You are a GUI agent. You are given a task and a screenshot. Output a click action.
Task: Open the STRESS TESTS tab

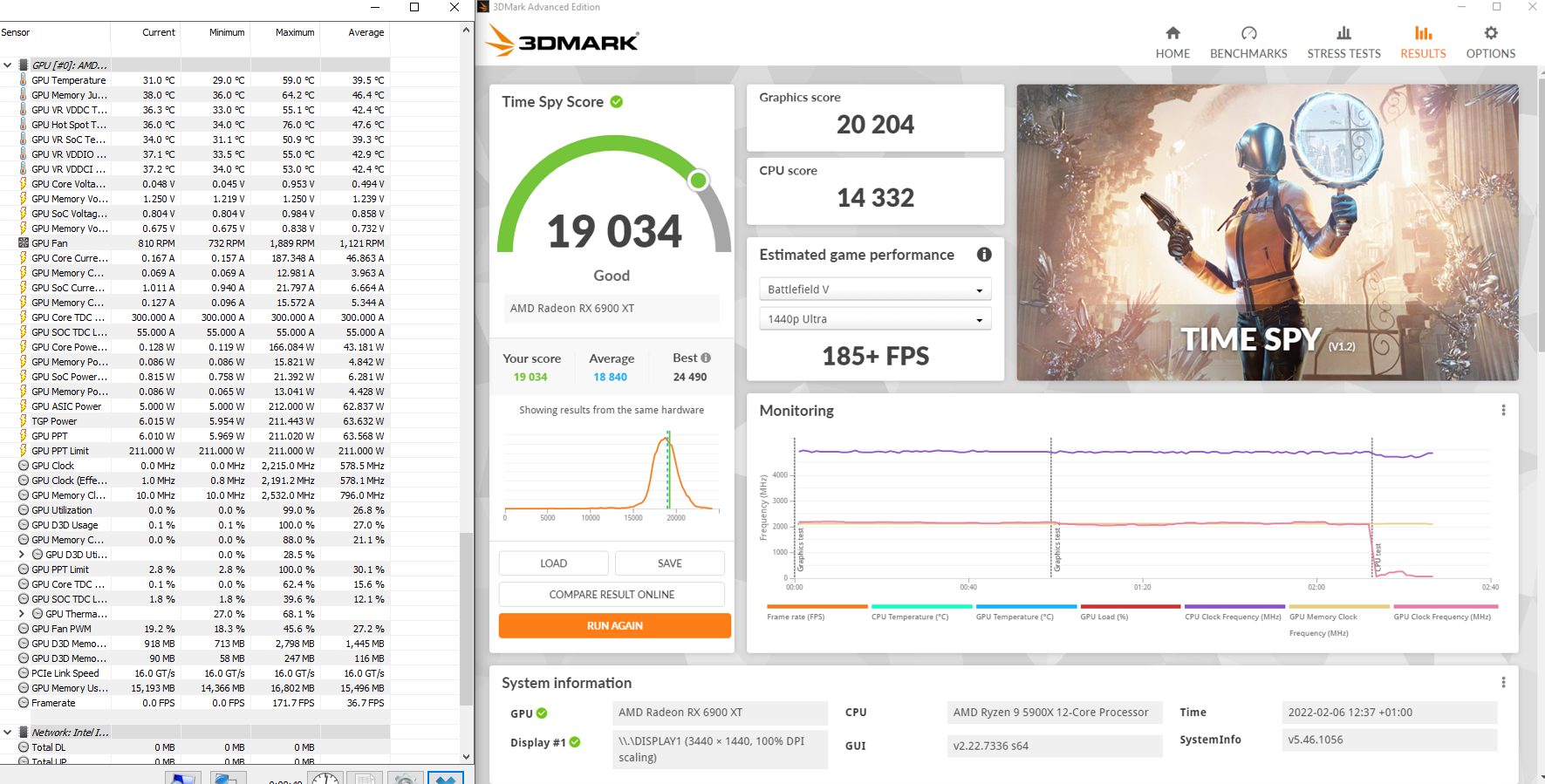coord(1343,43)
